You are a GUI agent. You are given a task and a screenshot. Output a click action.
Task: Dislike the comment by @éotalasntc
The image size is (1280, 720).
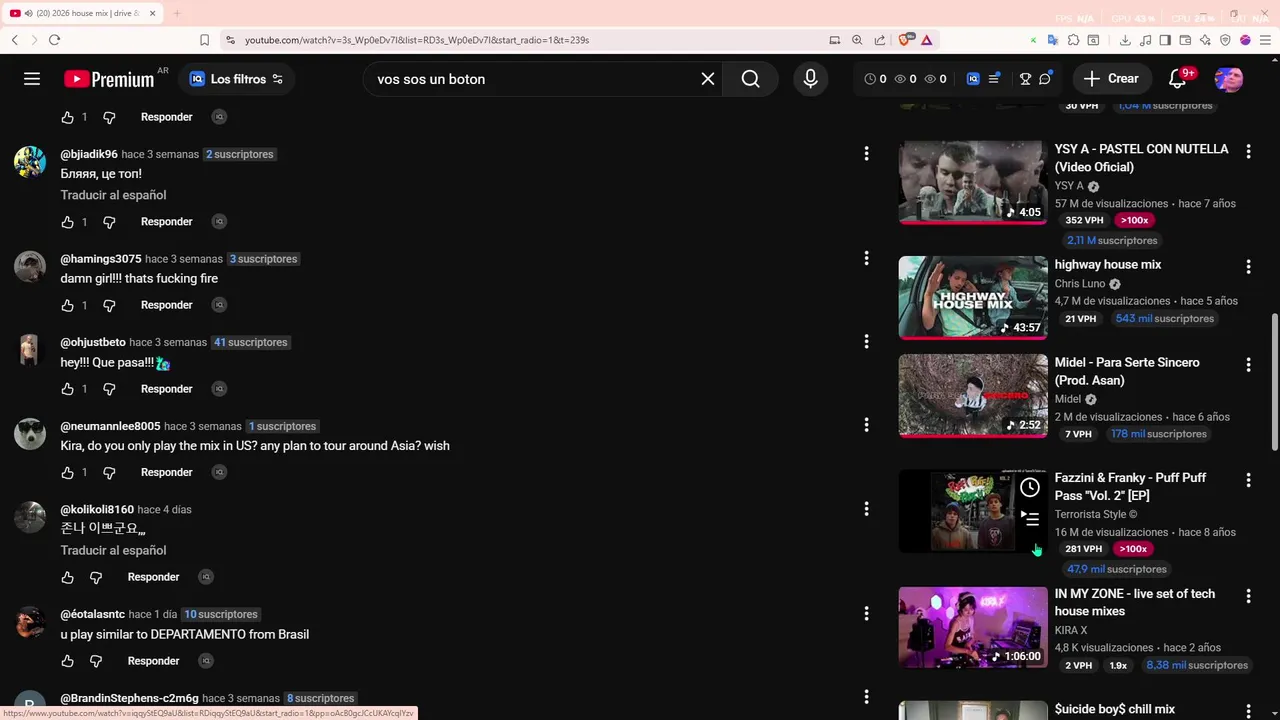(96, 661)
